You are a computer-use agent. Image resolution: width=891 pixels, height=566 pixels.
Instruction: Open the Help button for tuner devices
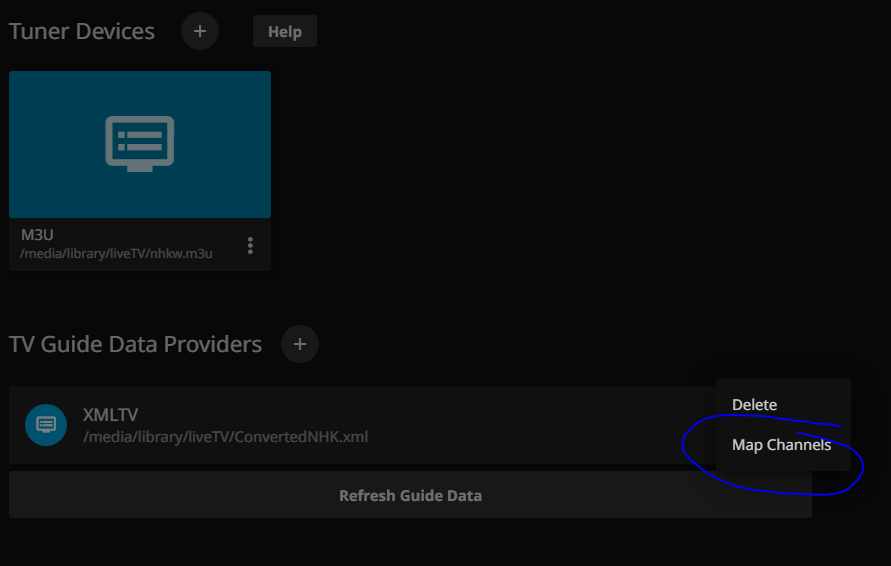point(284,31)
